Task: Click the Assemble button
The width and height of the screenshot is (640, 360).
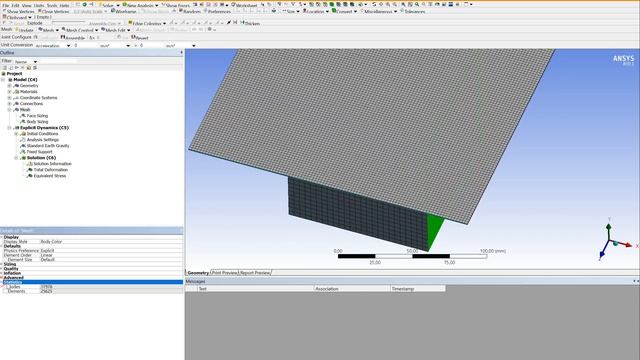Action: pyautogui.click(x=73, y=37)
